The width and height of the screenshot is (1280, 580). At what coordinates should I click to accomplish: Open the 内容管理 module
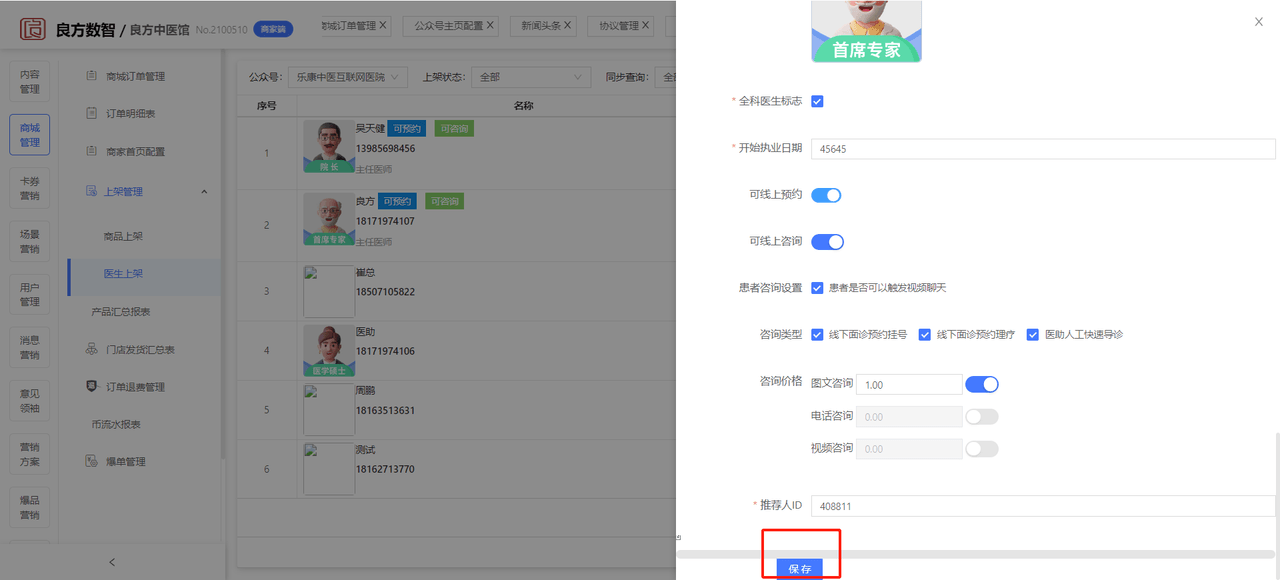tap(30, 82)
